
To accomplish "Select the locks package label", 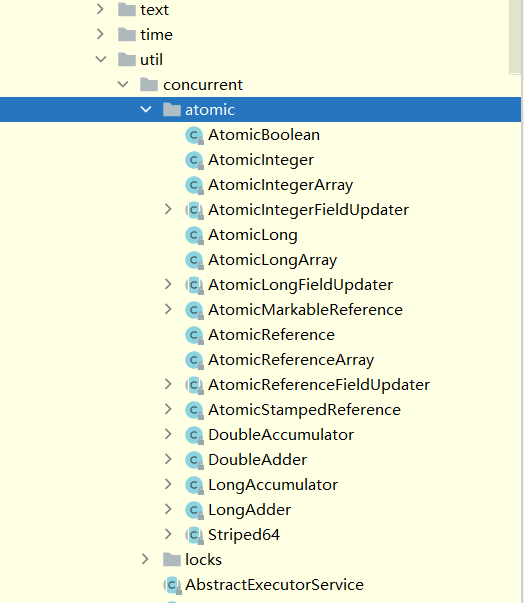I will point(203,560).
